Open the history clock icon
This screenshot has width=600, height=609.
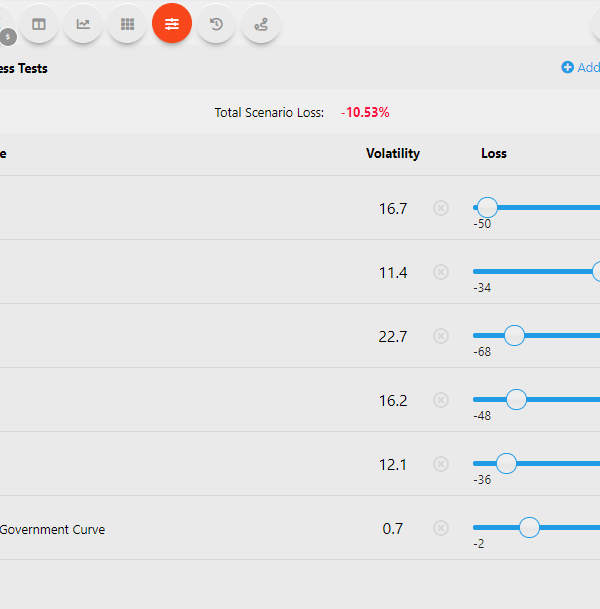click(x=216, y=24)
